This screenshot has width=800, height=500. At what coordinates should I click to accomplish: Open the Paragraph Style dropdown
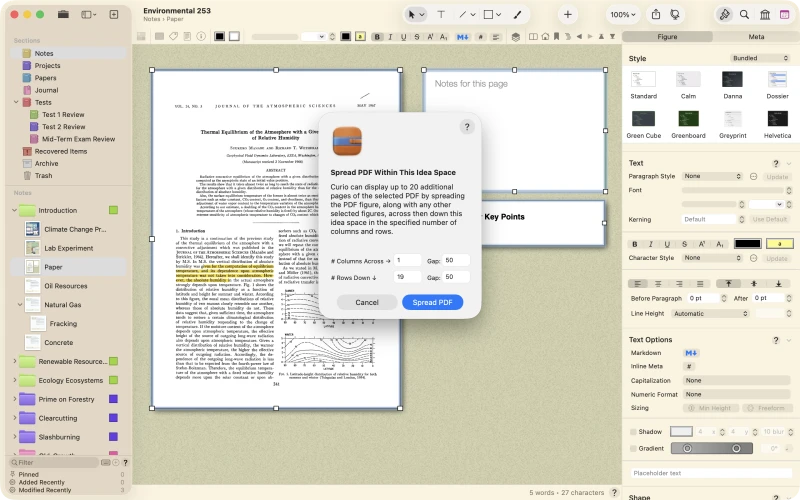pos(712,176)
